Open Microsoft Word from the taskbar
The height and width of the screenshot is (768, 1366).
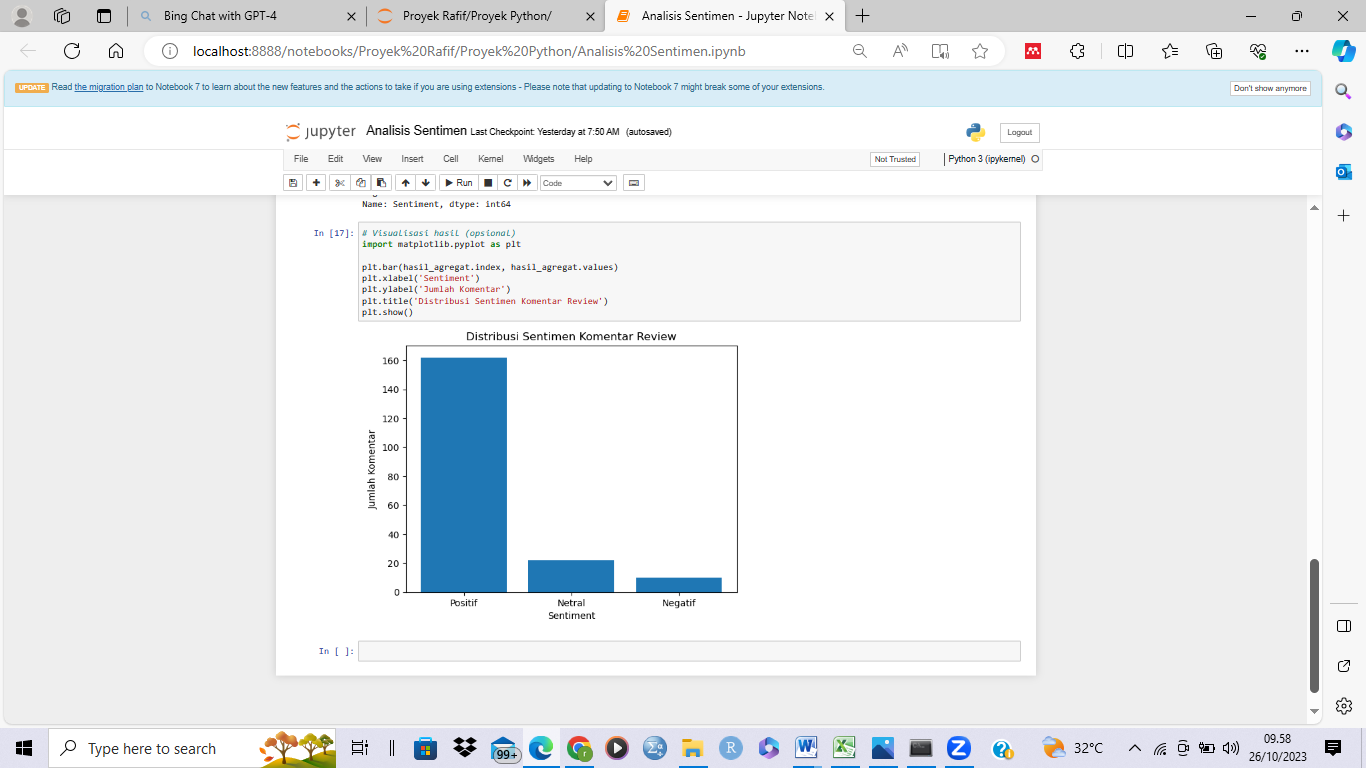pos(806,748)
